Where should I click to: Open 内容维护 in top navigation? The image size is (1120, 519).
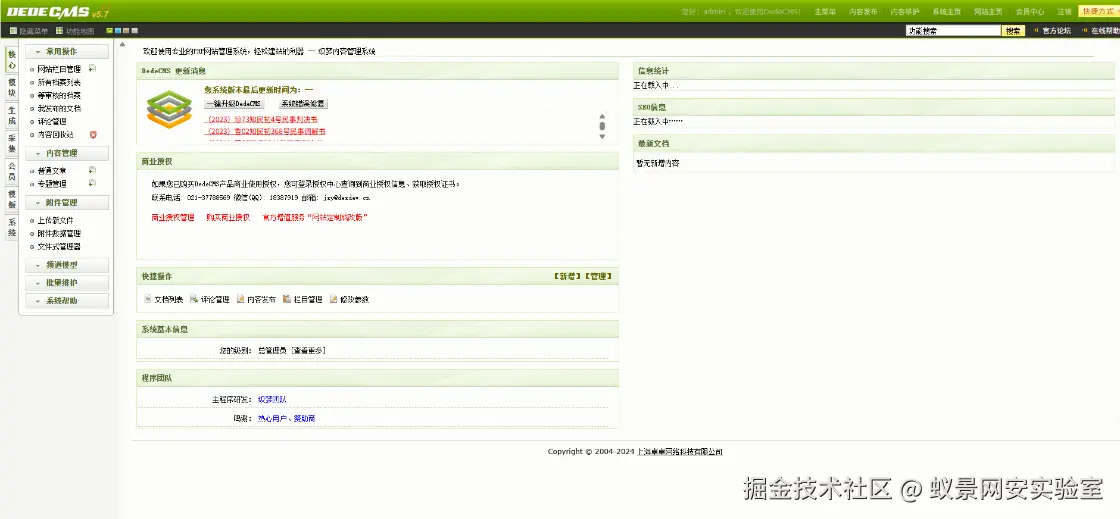click(x=905, y=11)
